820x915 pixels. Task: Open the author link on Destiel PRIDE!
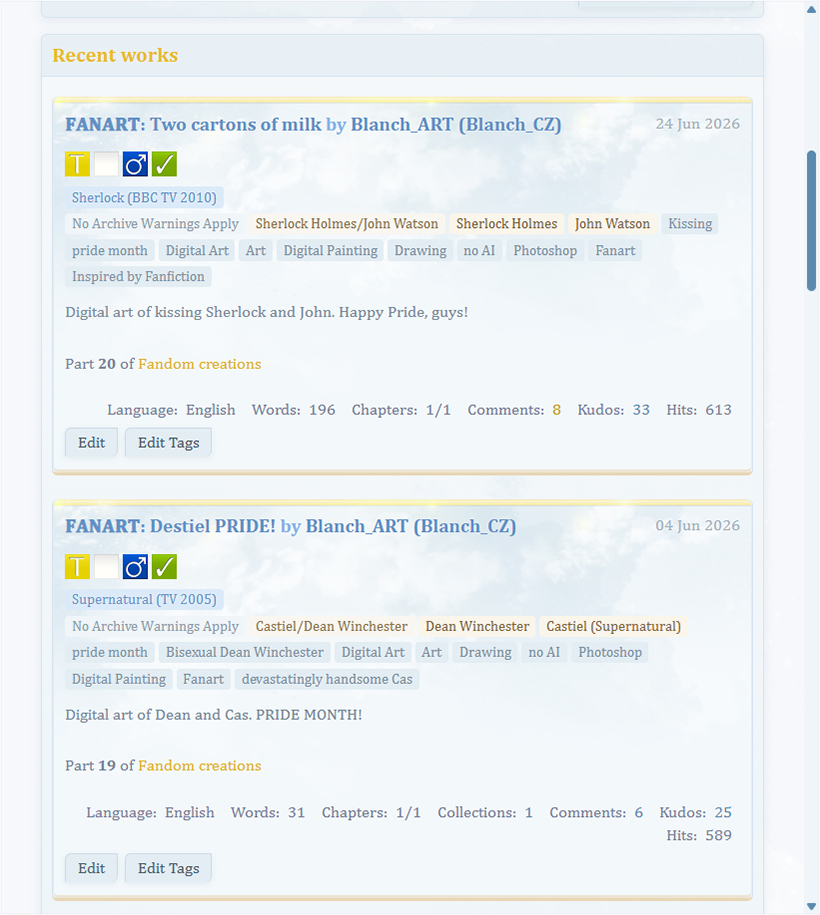pyautogui.click(x=411, y=526)
